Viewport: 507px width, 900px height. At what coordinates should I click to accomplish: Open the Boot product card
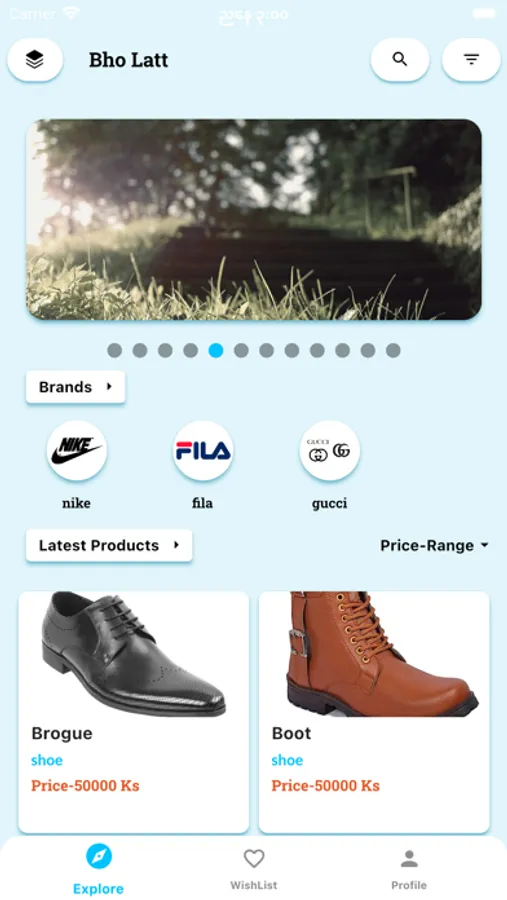click(x=374, y=712)
